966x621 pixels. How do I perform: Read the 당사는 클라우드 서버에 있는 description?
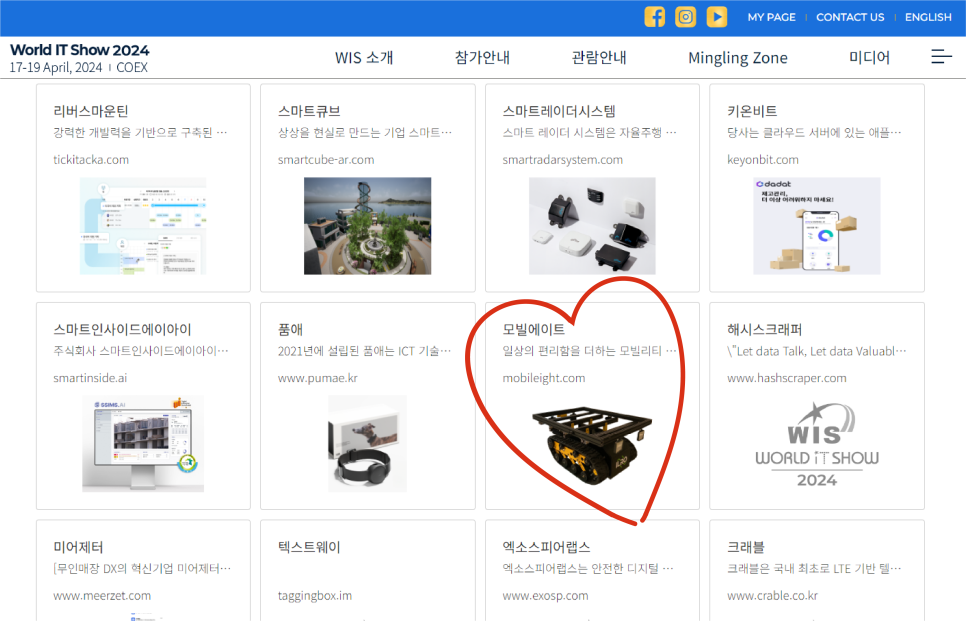[814, 132]
